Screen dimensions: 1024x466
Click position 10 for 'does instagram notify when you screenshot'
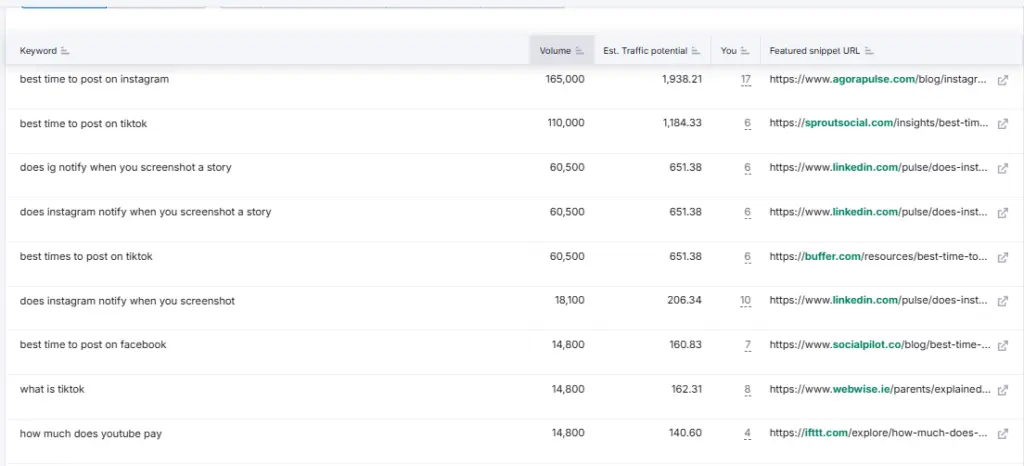[x=745, y=301]
